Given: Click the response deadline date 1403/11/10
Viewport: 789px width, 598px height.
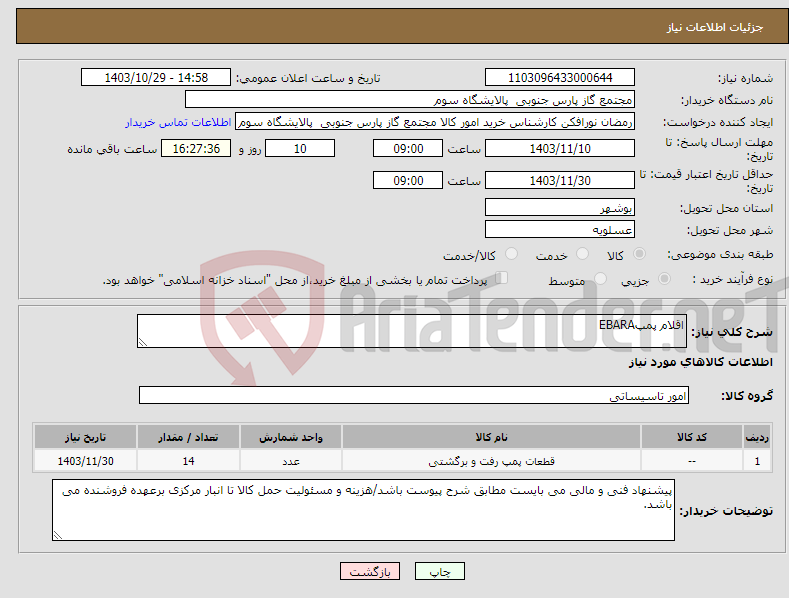Looking at the screenshot, I should pos(560,148).
